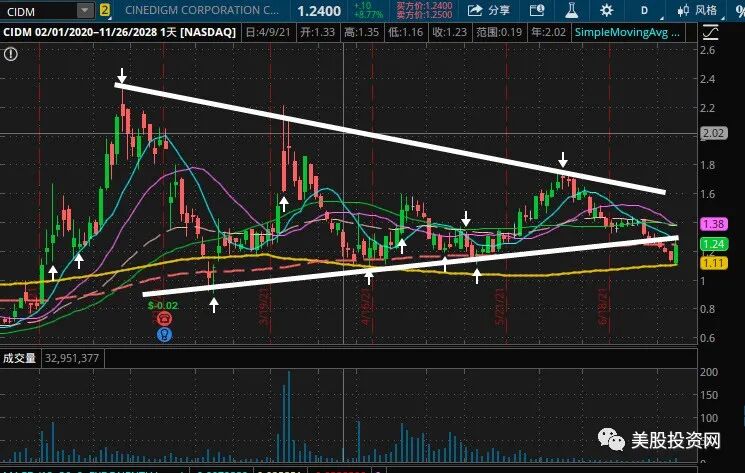
Task: Click the 4/16/21 date marker
Action: [x=366, y=306]
